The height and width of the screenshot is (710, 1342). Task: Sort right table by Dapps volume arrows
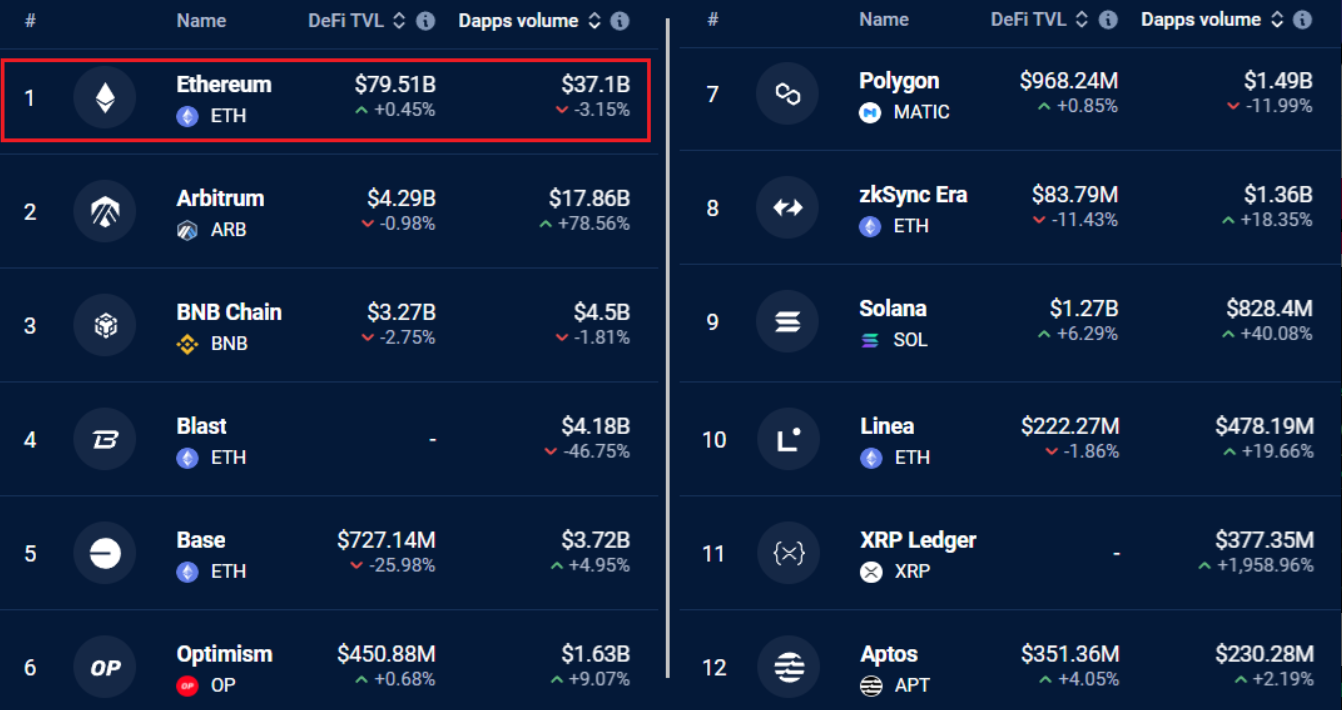(1276, 20)
